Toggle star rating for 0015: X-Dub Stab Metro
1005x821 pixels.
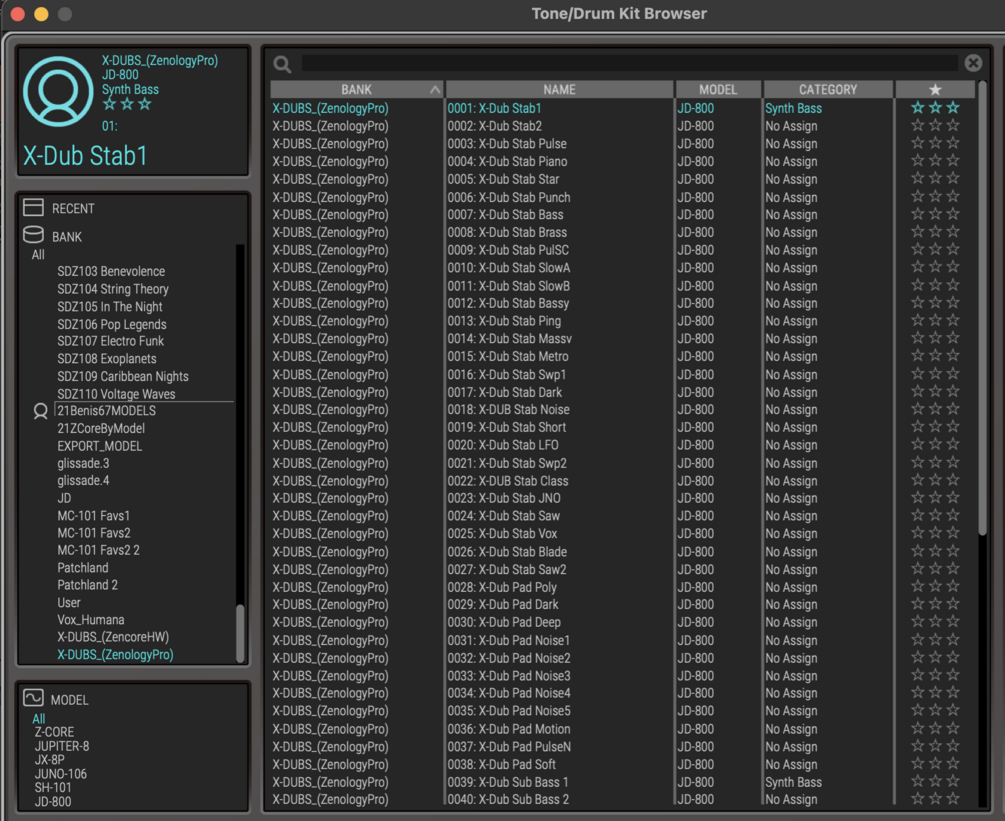(935, 356)
